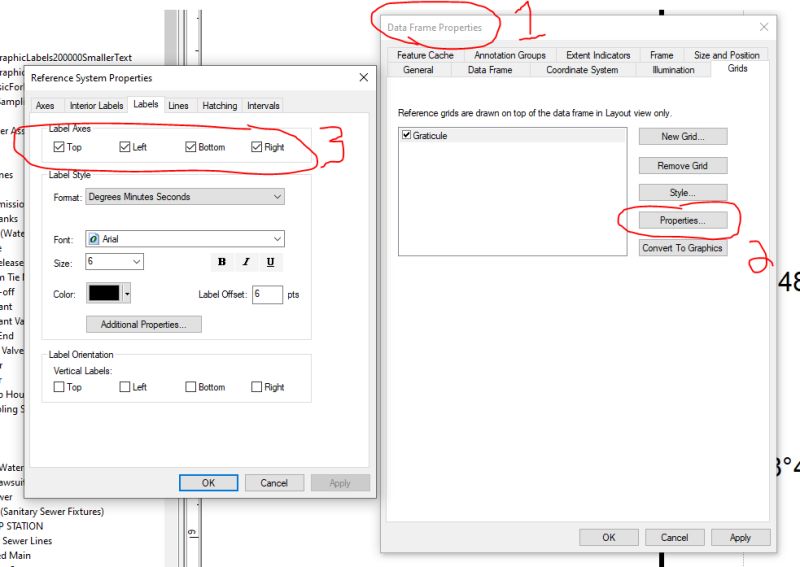Toggle the Graticule grid checkbox
Viewport: 800px width, 567px height.
pyautogui.click(x=407, y=135)
